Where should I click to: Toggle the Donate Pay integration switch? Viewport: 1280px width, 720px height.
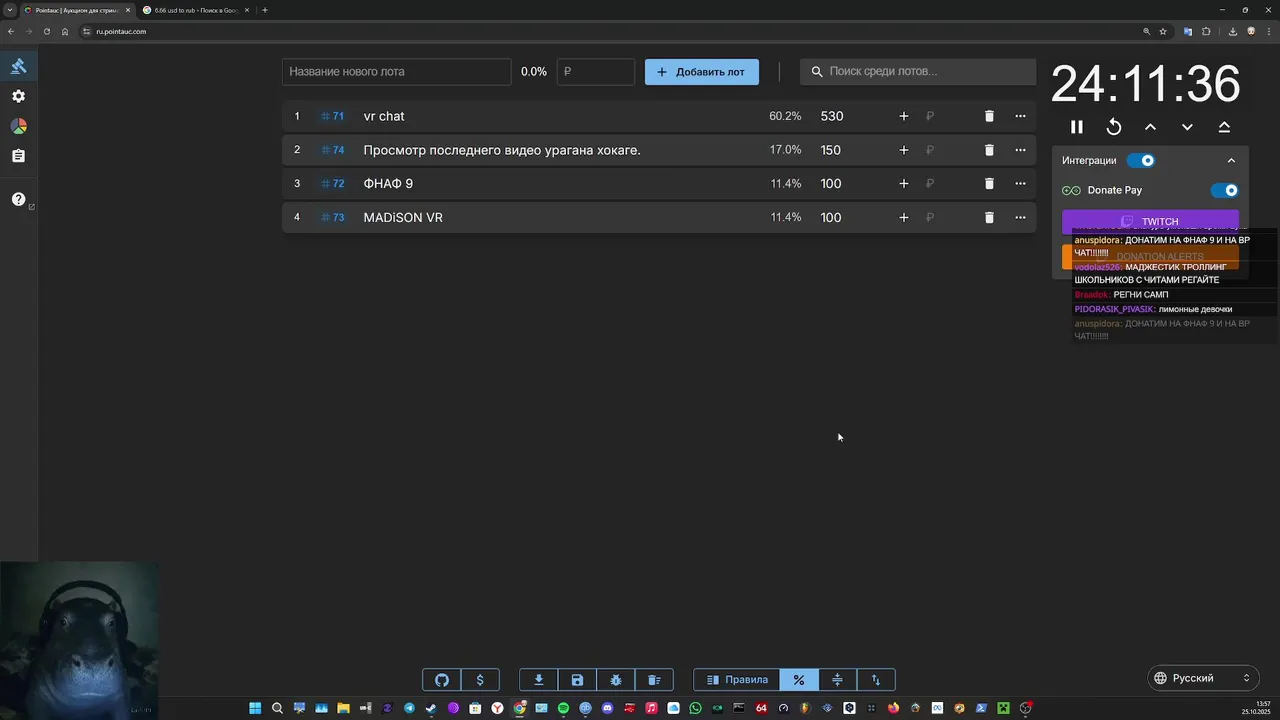[x=1224, y=190]
